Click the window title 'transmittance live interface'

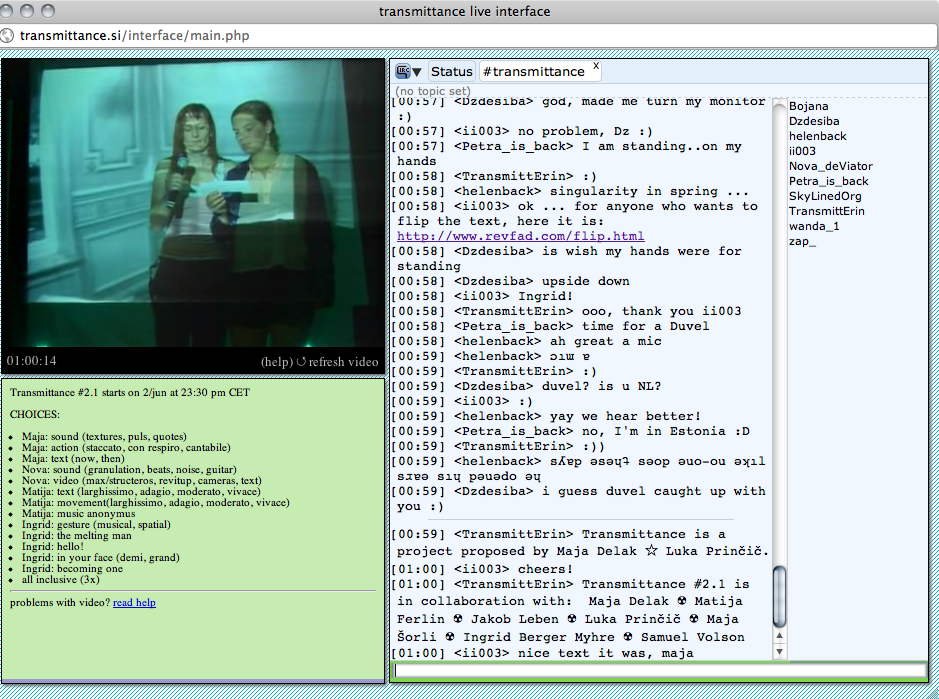465,11
